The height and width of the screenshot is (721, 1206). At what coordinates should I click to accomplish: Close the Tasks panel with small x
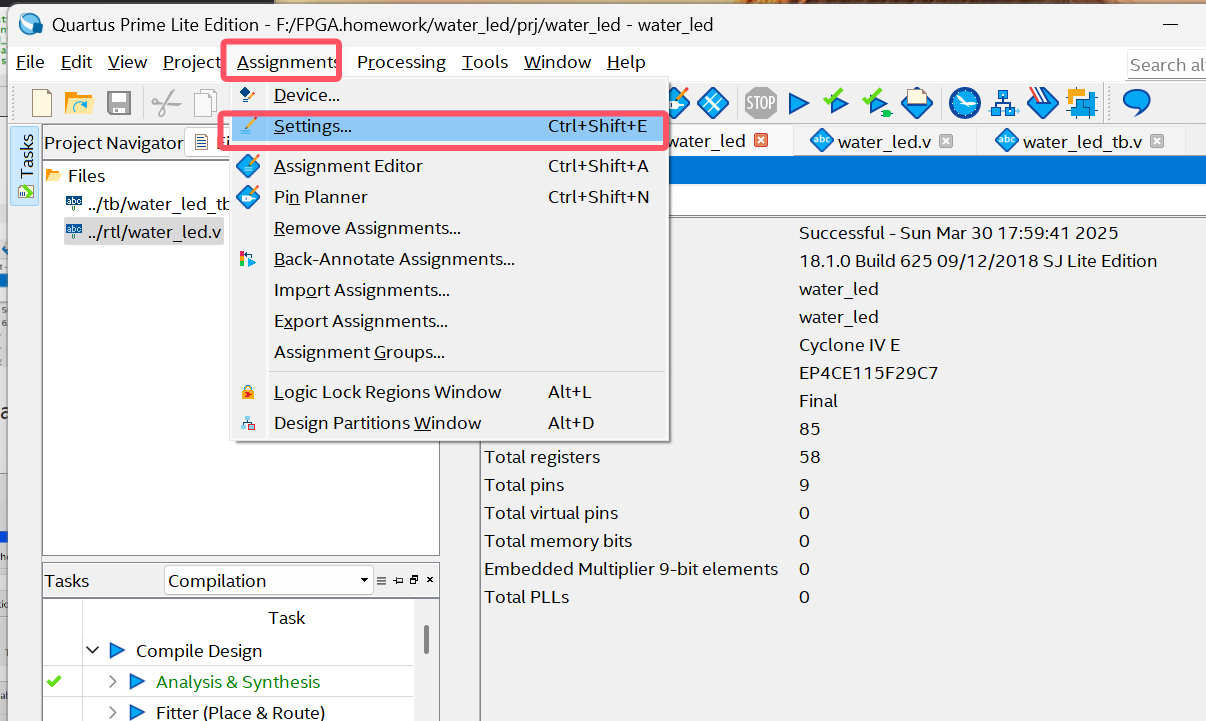click(430, 580)
